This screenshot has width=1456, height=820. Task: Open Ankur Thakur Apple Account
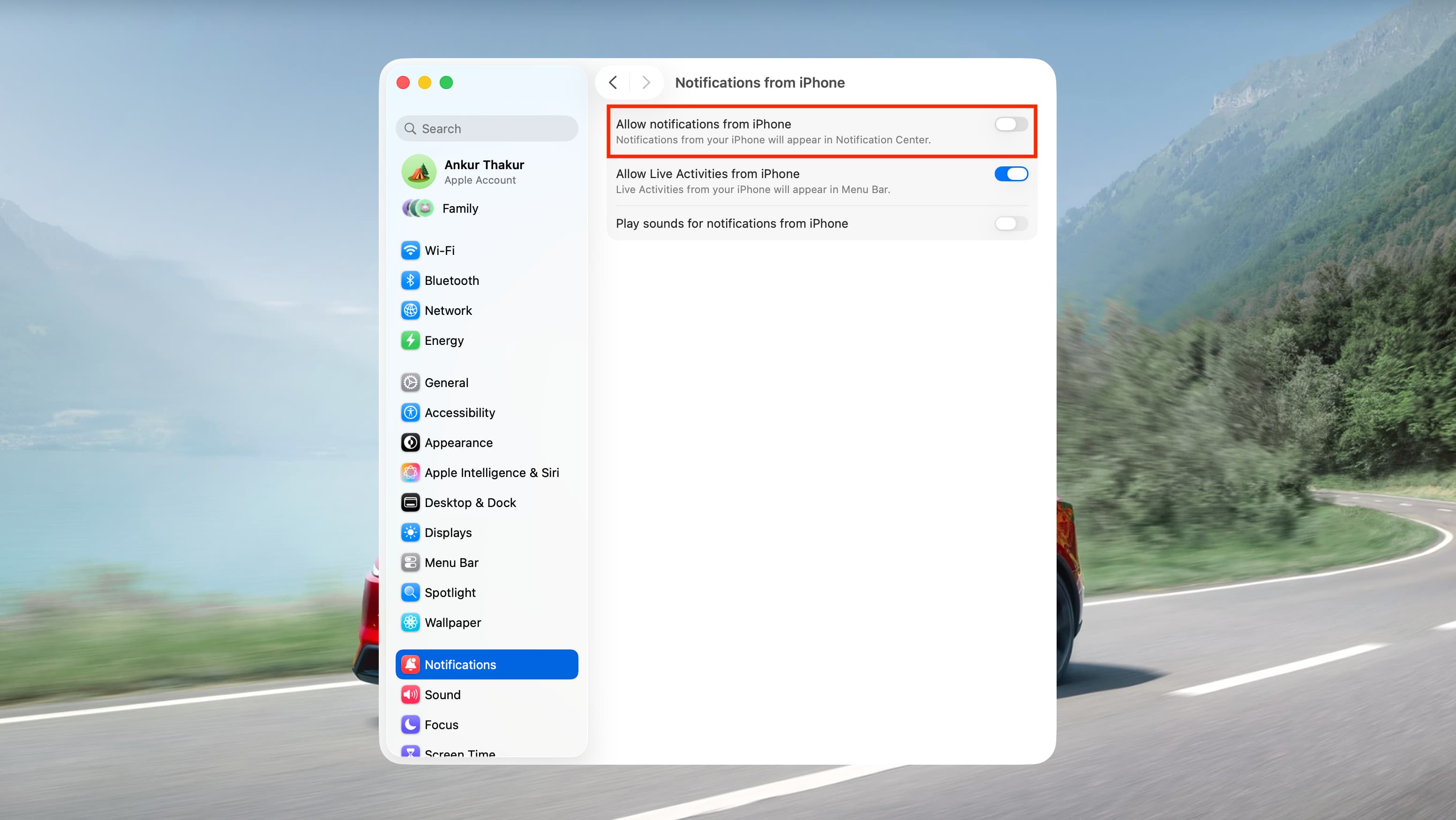point(483,172)
